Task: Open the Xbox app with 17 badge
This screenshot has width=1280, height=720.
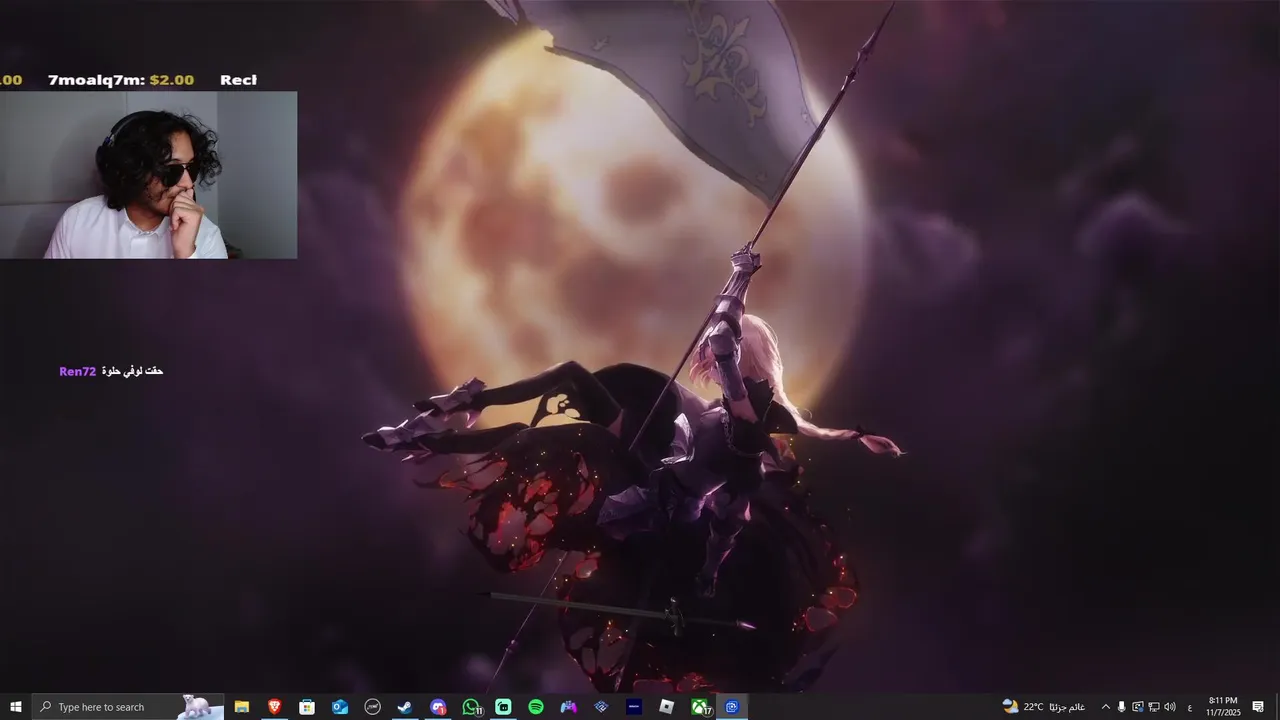Action: (x=700, y=707)
